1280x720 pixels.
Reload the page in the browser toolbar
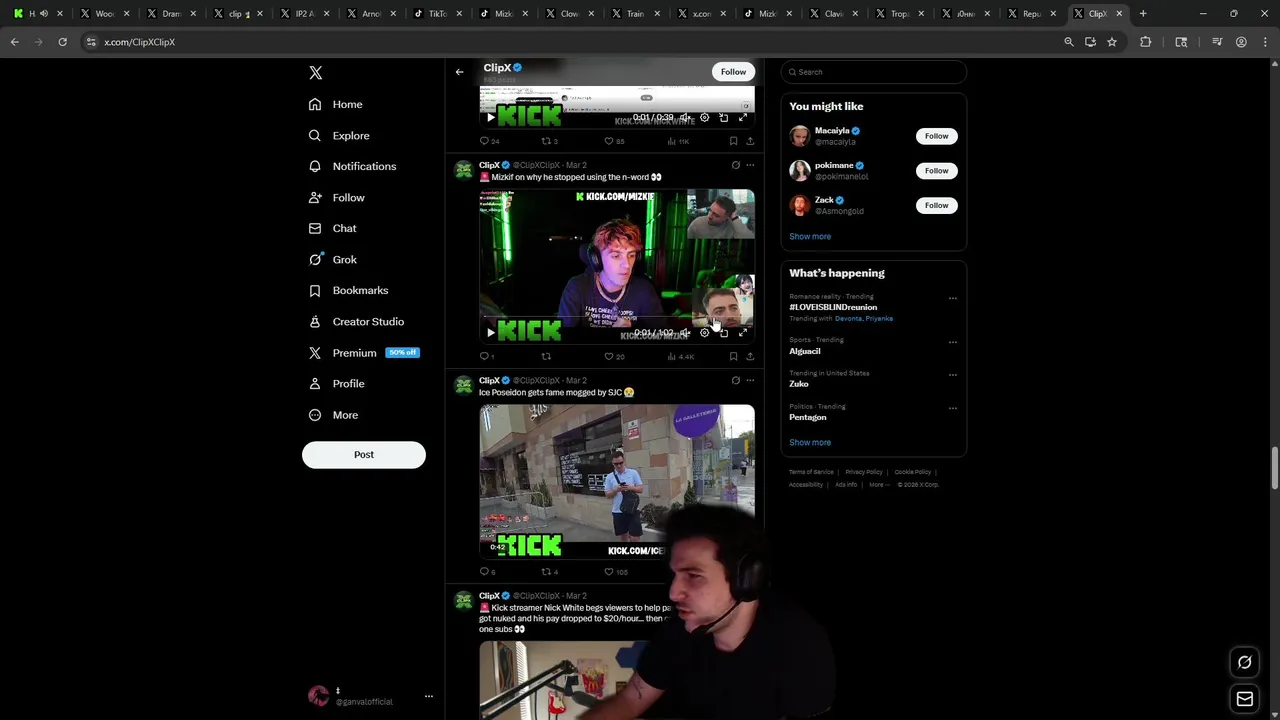(x=62, y=42)
